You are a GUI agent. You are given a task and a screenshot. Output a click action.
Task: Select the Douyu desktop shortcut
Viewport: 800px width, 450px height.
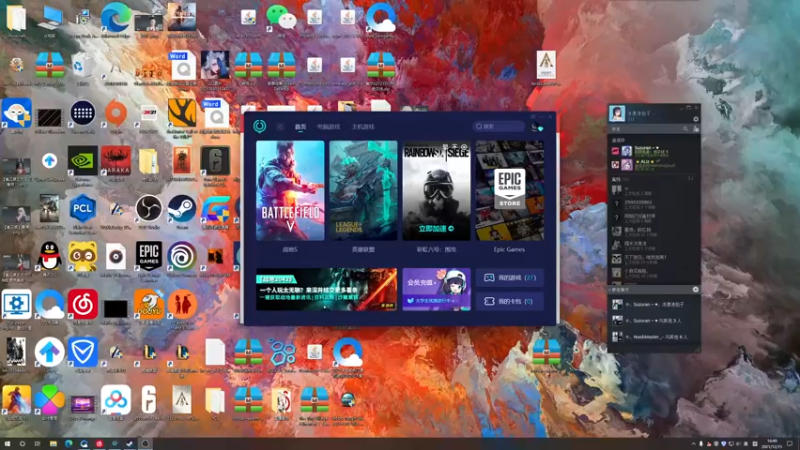[149, 307]
